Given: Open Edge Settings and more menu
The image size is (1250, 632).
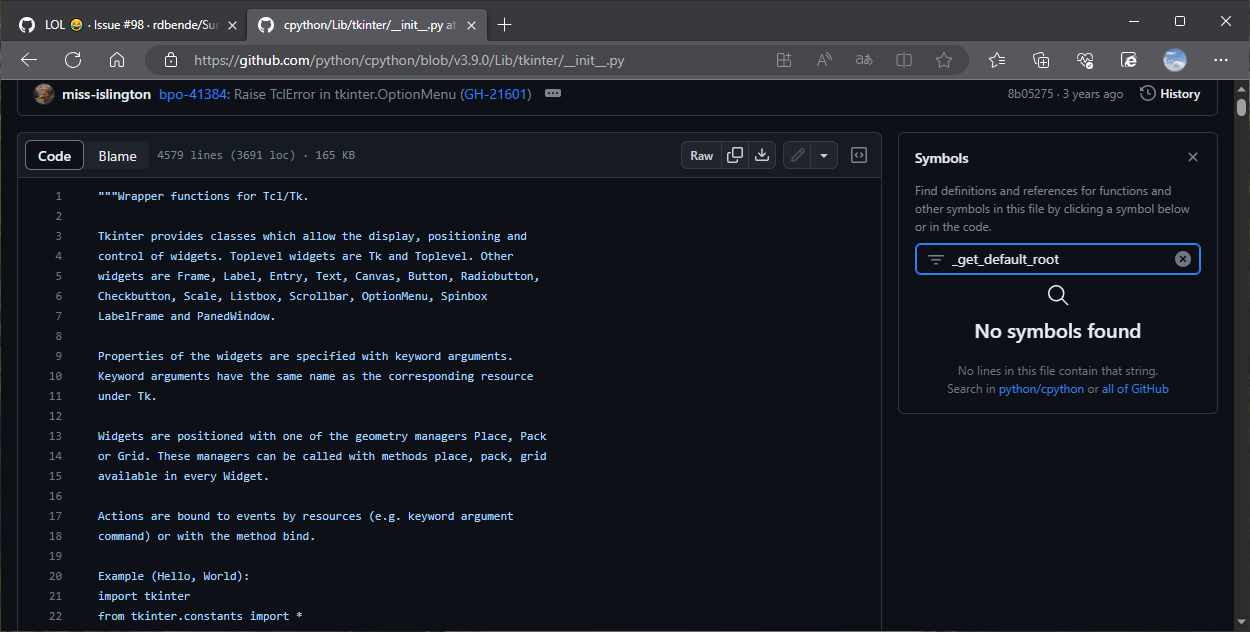Looking at the screenshot, I should point(1220,60).
